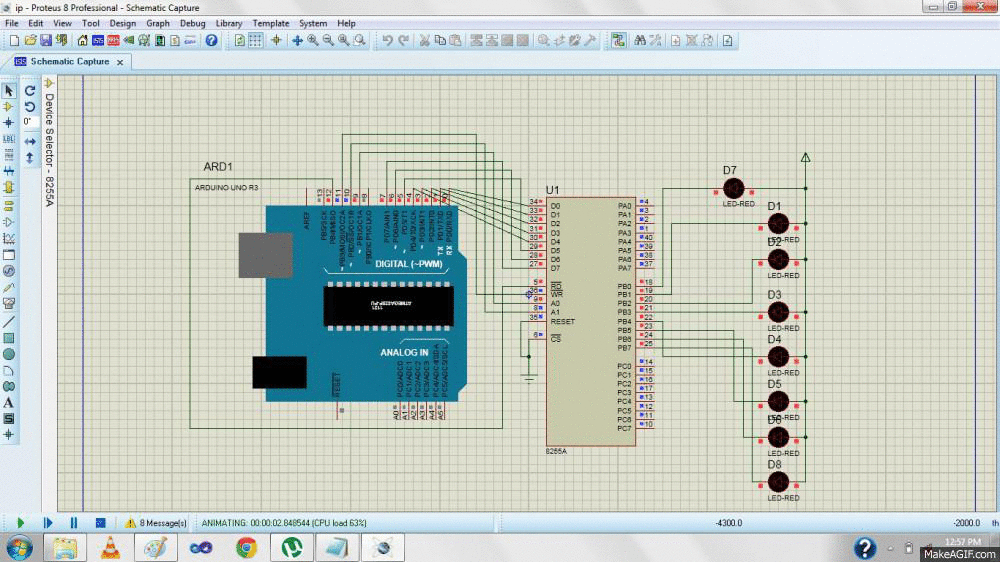Open the red ARES PCB layout icon
1000x562 pixels.
(113, 41)
